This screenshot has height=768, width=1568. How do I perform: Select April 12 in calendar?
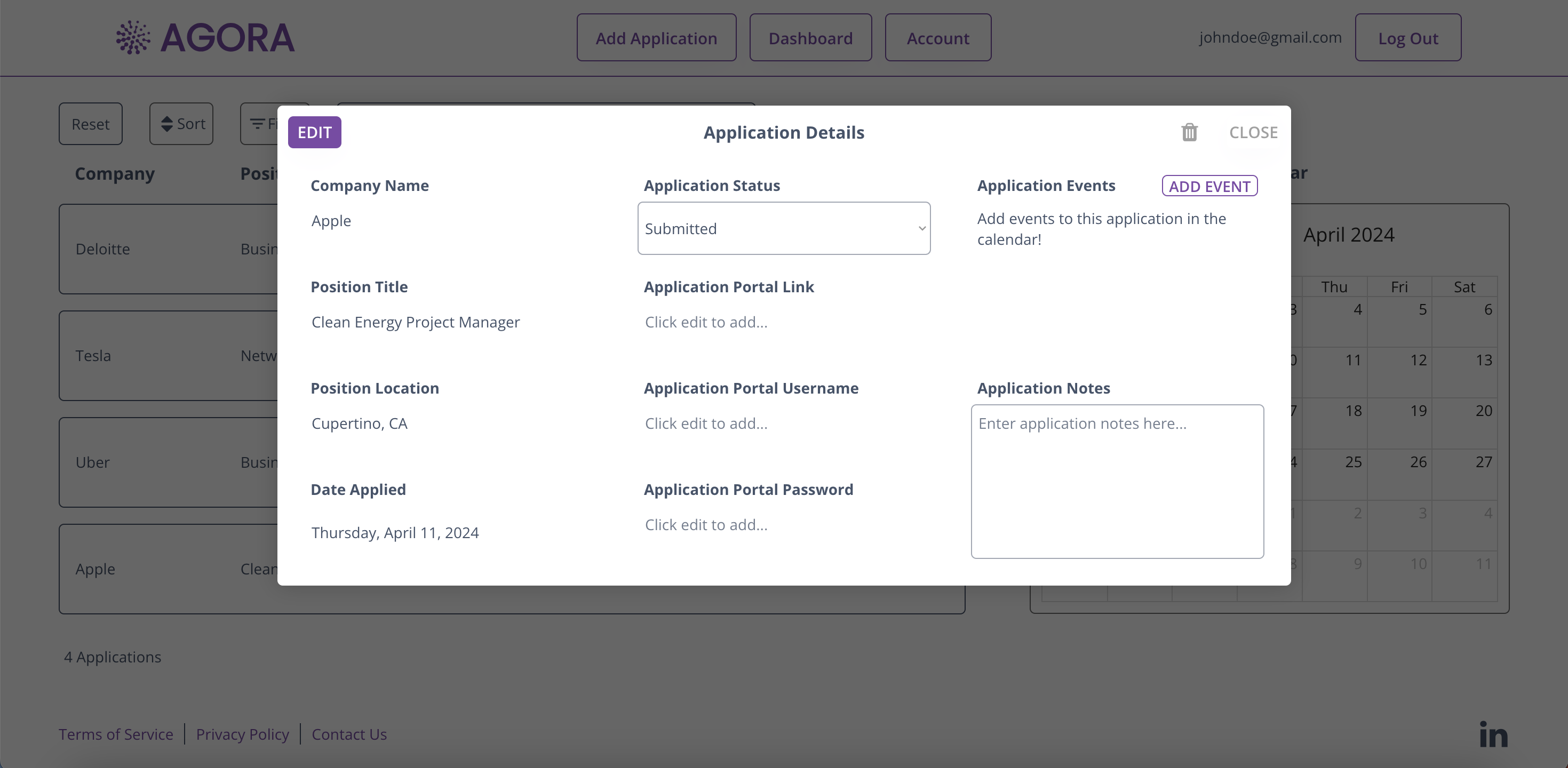(x=1399, y=372)
